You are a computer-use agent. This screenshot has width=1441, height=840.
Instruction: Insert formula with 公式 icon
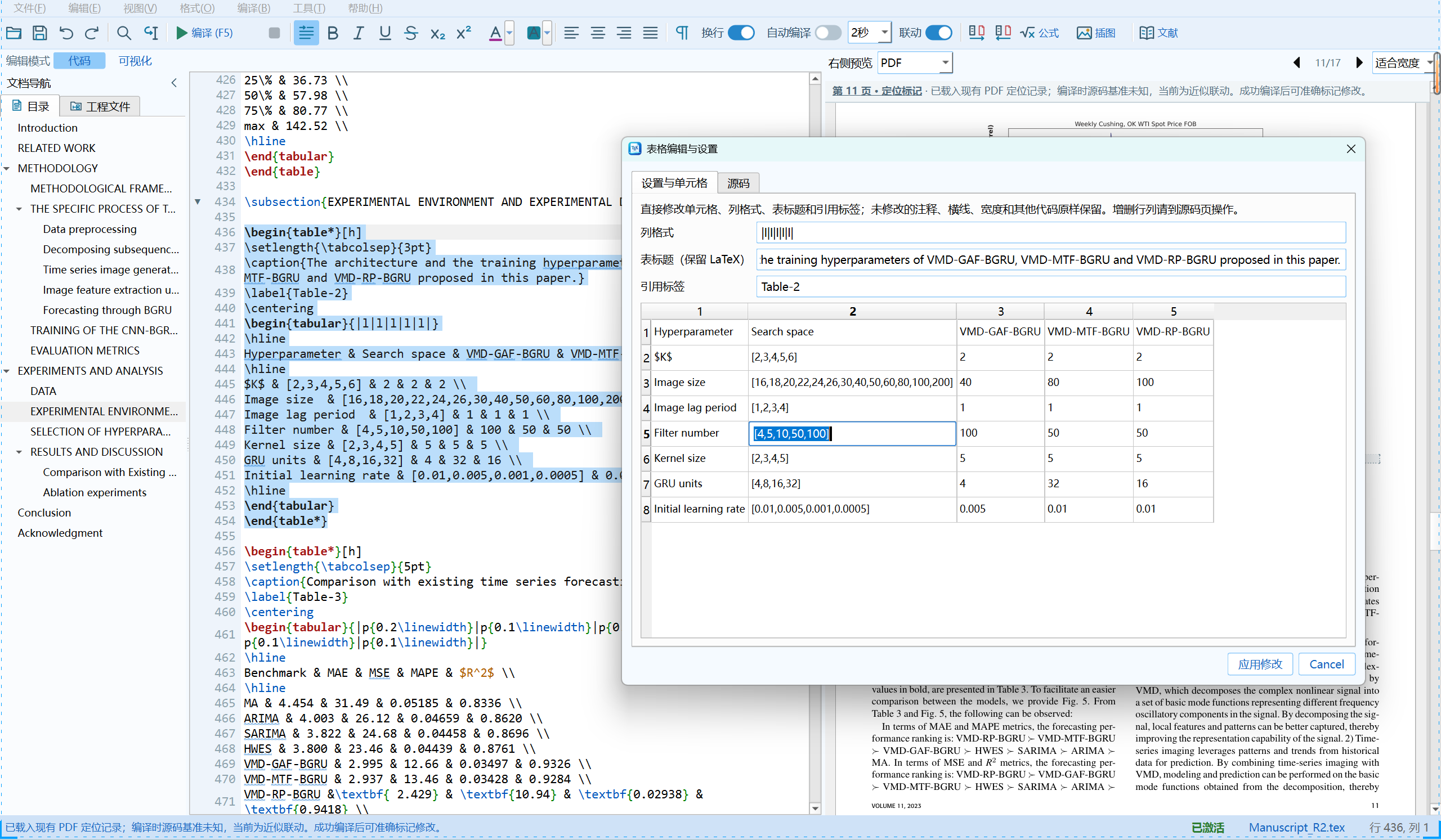[x=1039, y=33]
